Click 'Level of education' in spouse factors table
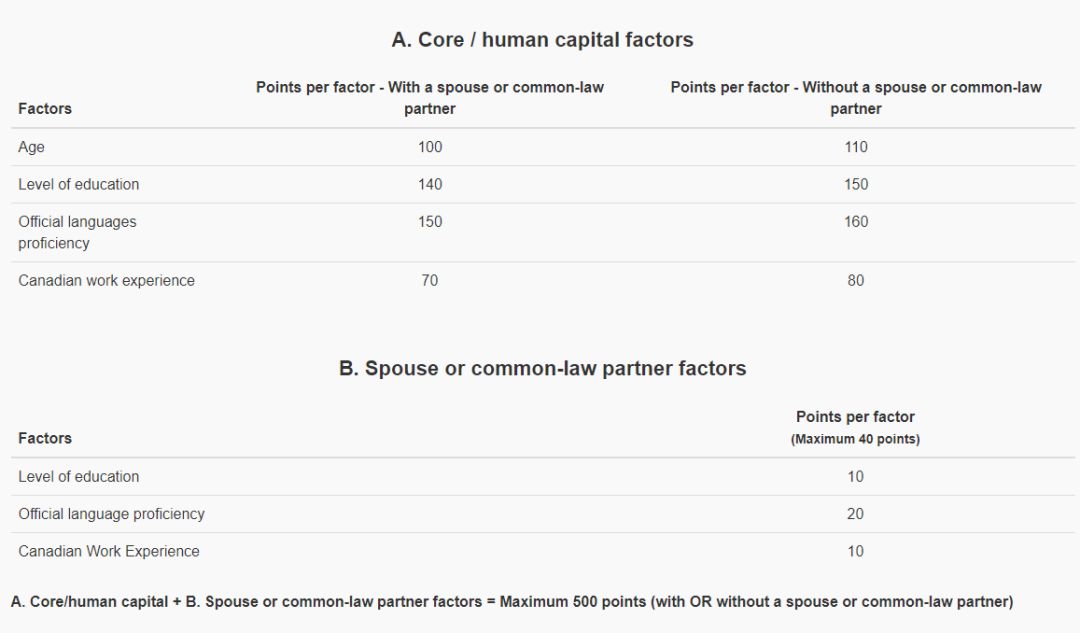Image resolution: width=1080 pixels, height=633 pixels. pyautogui.click(x=79, y=477)
